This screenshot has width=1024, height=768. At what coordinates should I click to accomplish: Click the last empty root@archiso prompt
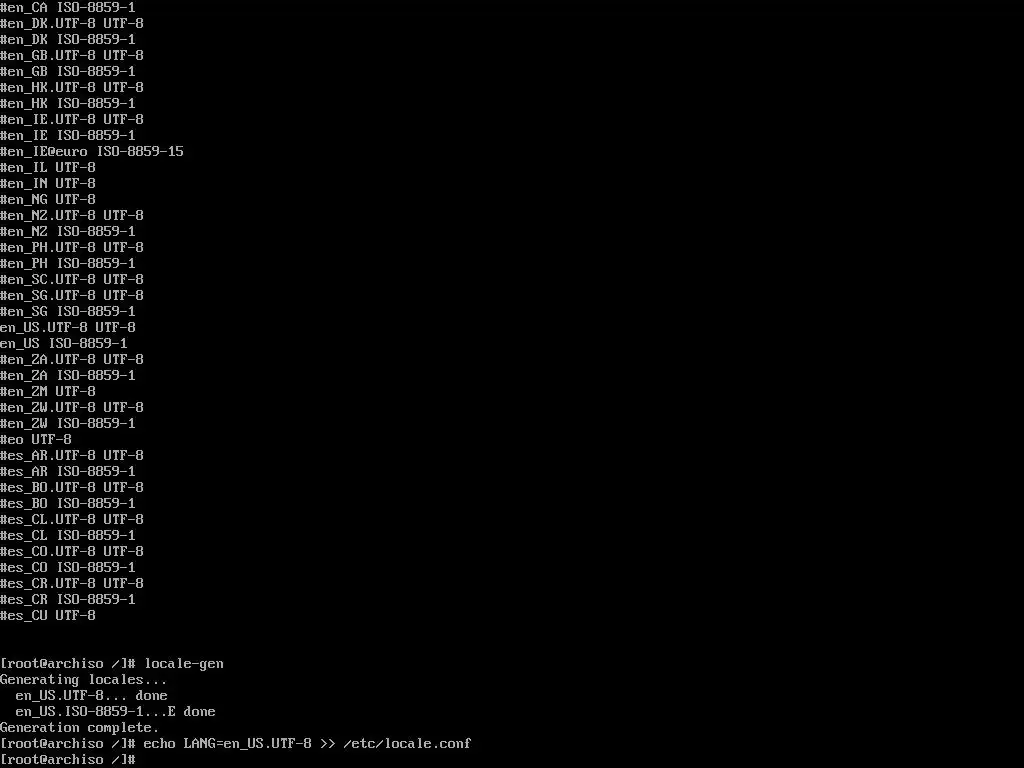click(x=68, y=760)
